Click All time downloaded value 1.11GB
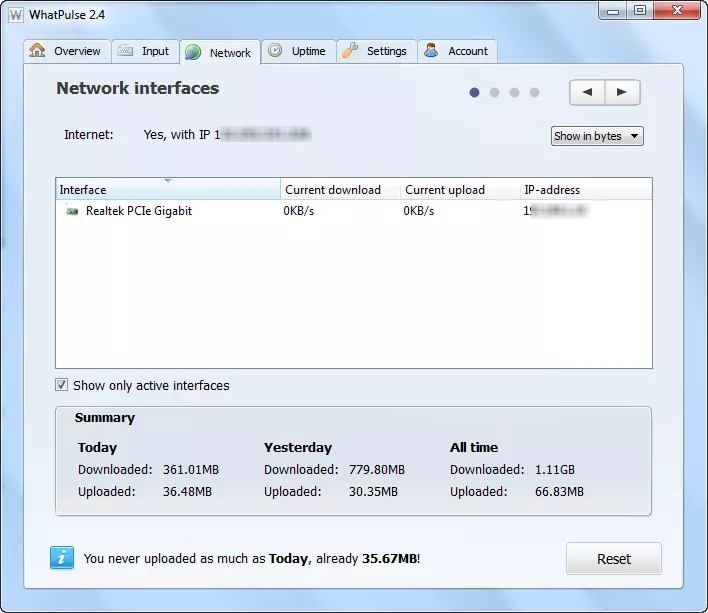This screenshot has width=708, height=613. tap(555, 469)
